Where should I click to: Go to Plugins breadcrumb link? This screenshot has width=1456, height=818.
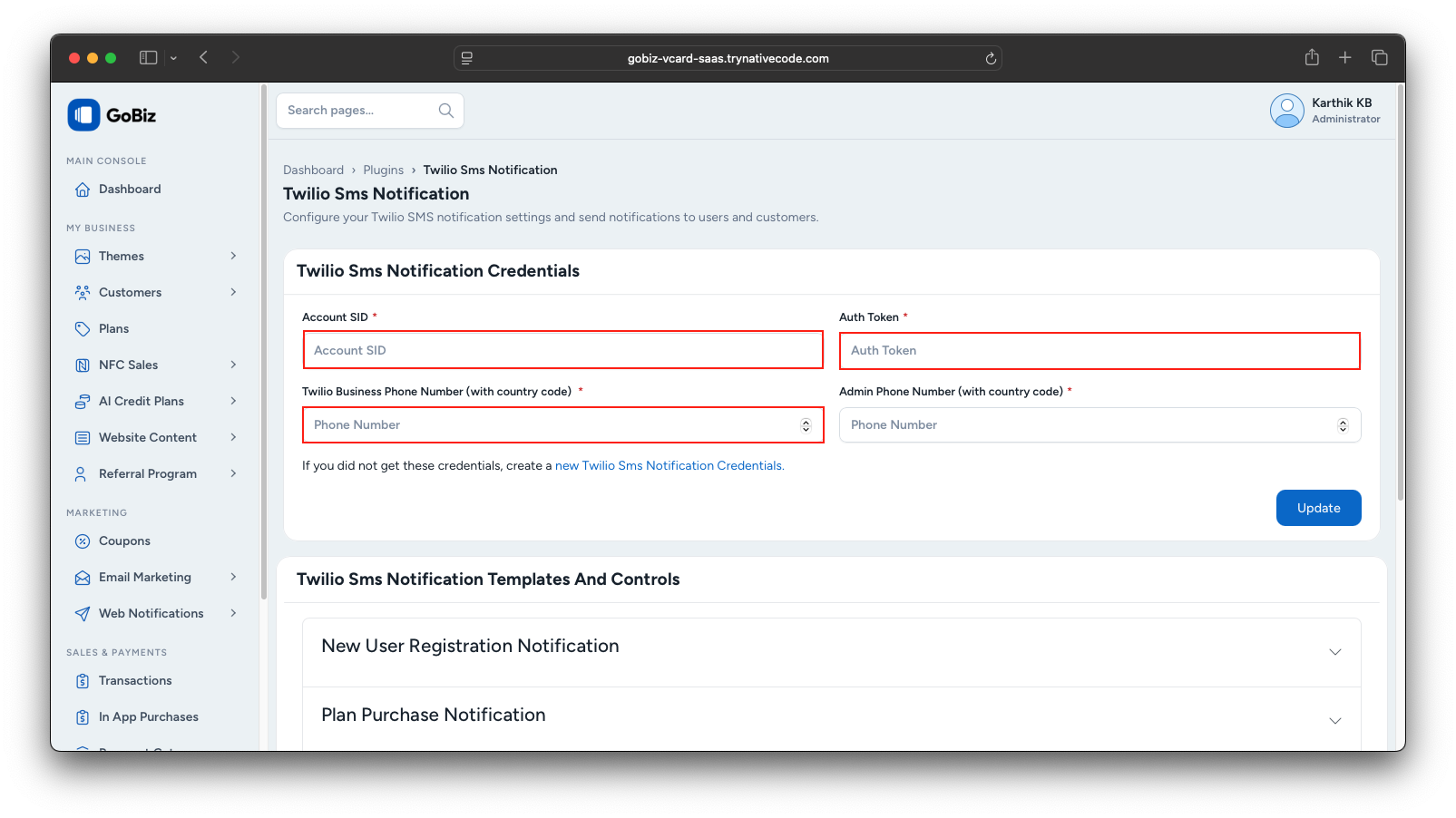click(383, 170)
